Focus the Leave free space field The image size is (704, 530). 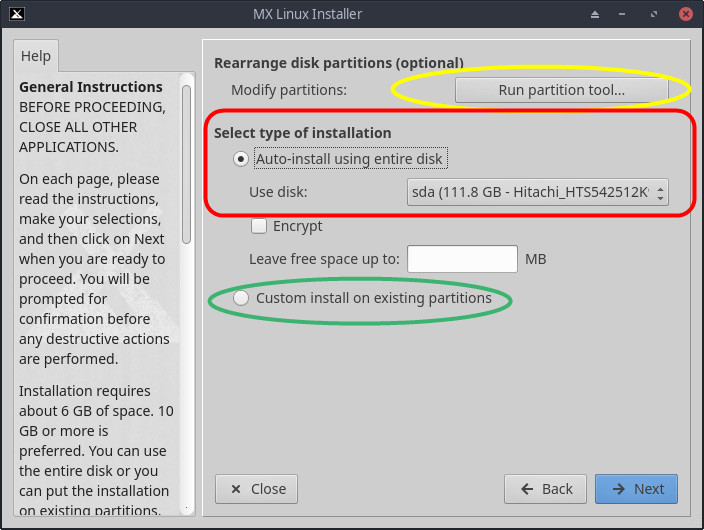point(462,259)
